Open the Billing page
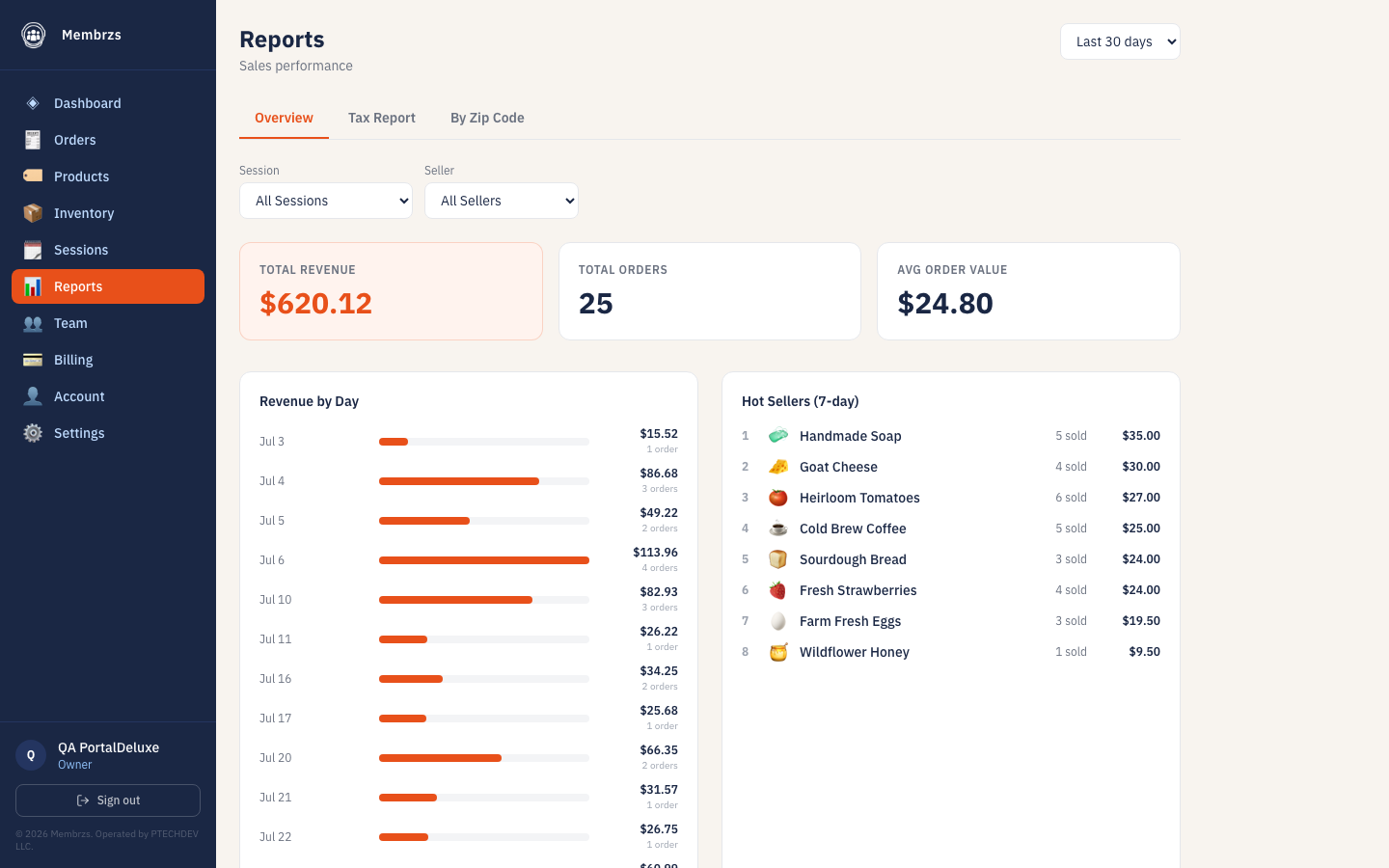Image resolution: width=1389 pixels, height=868 pixels. pos(108,360)
